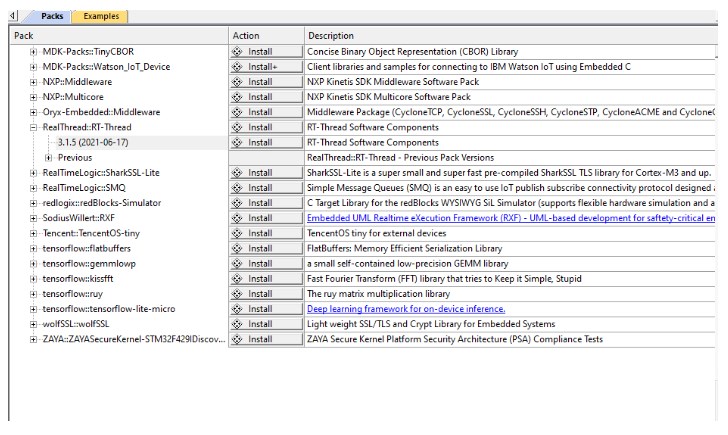
Task: Click the Pack column header
Action: [118, 36]
